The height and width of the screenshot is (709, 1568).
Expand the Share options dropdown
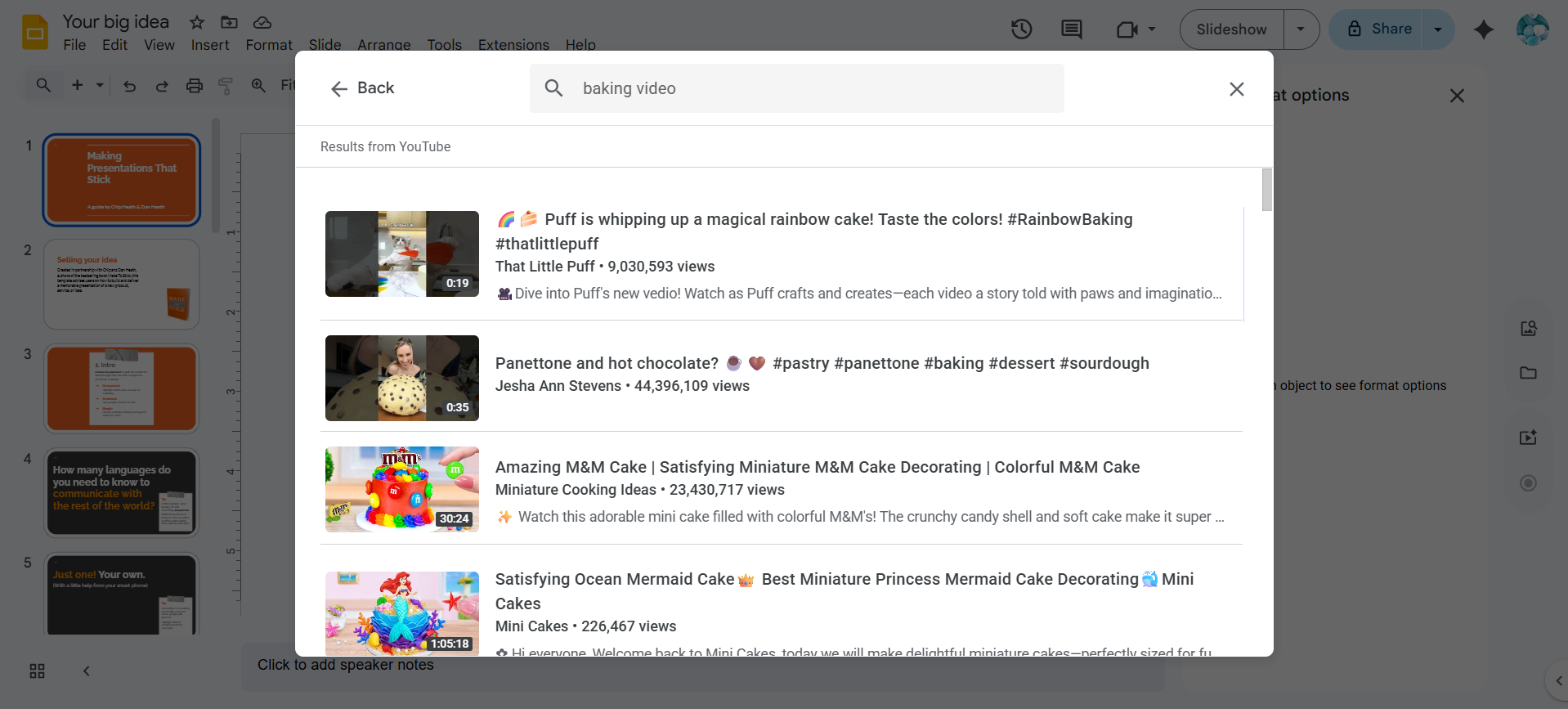click(x=1438, y=29)
